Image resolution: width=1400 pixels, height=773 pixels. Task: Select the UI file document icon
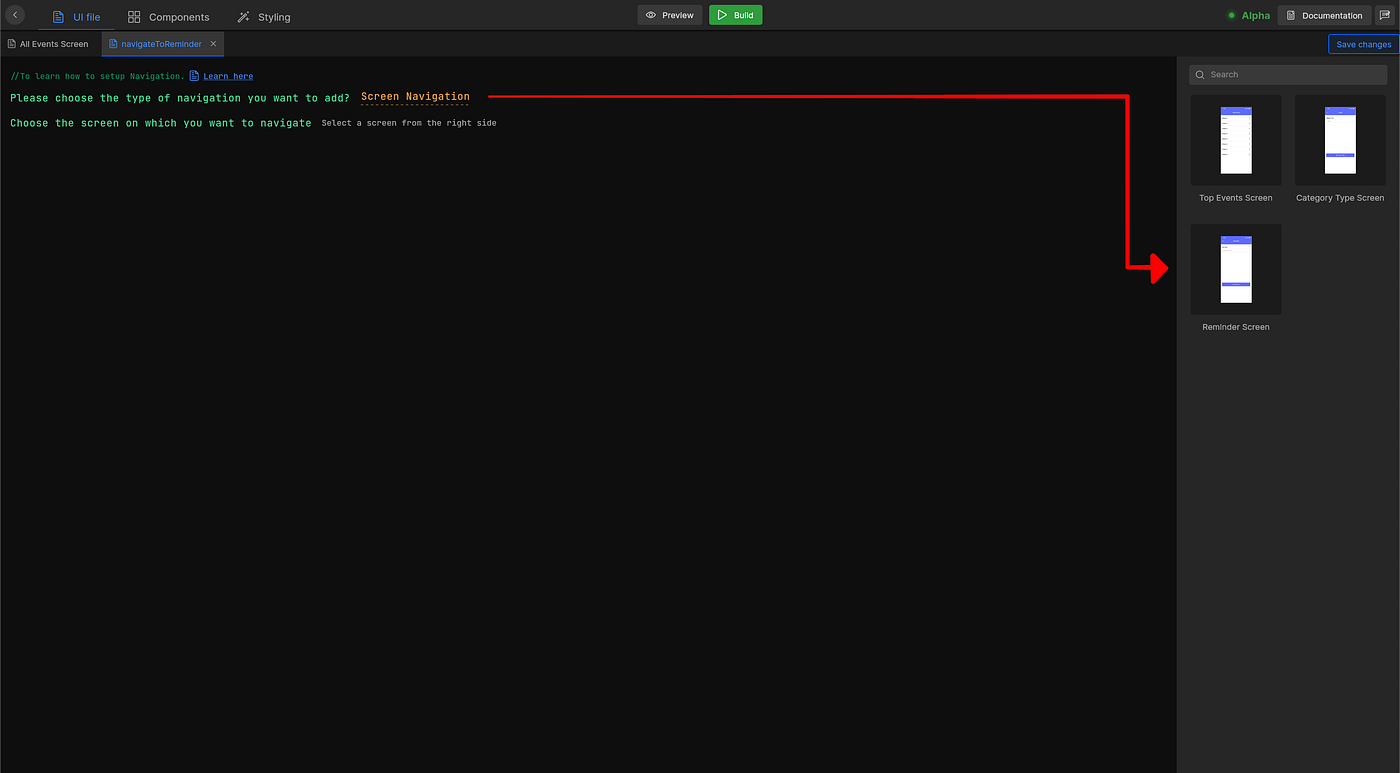click(58, 15)
